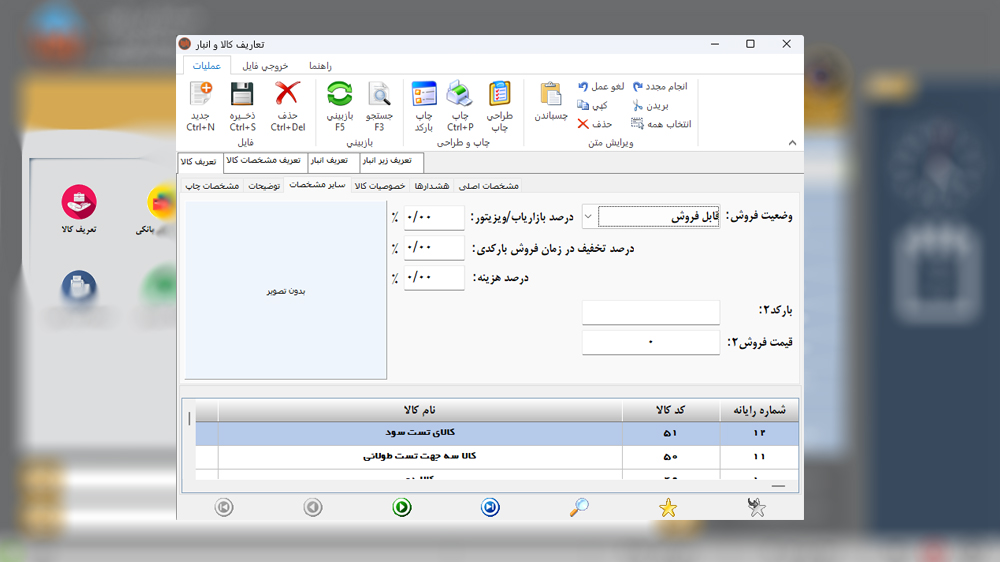The width and height of the screenshot is (1000, 562).
Task: Open the تعریف انبار tab
Action: 331,161
